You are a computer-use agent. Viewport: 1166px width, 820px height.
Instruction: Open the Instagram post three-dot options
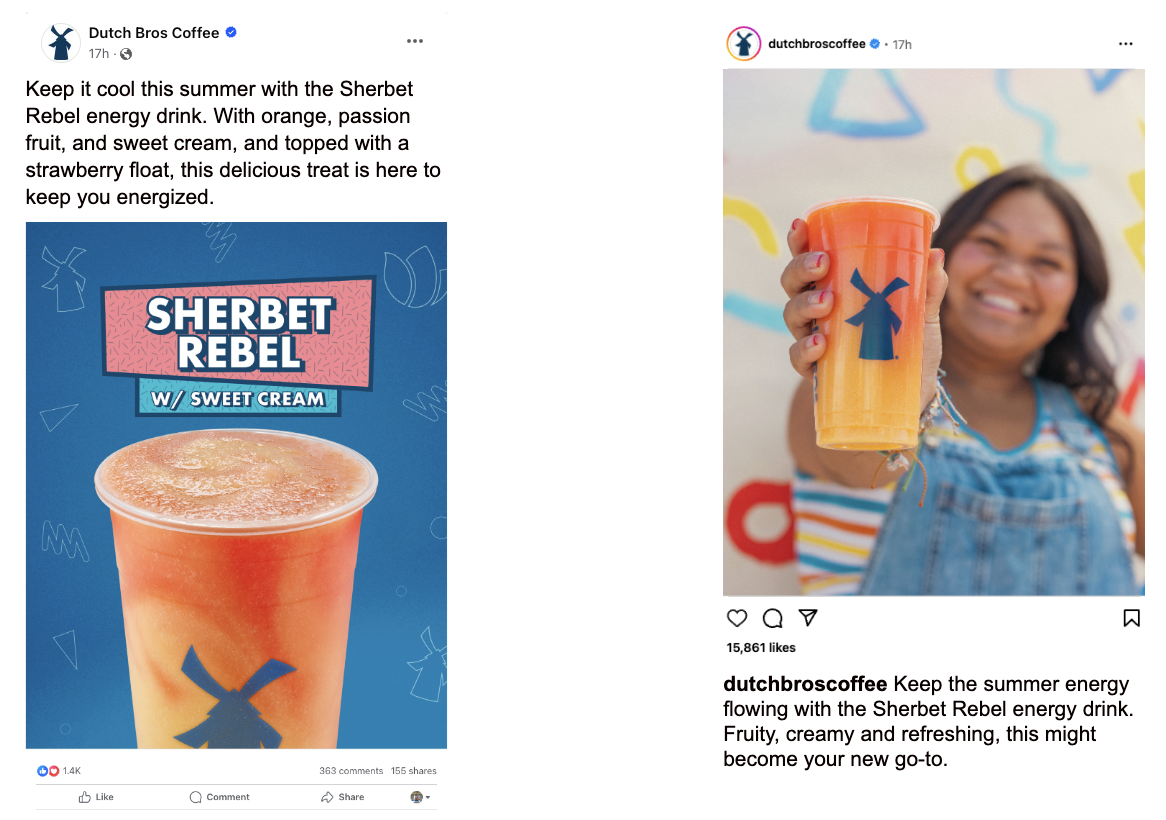[1126, 44]
